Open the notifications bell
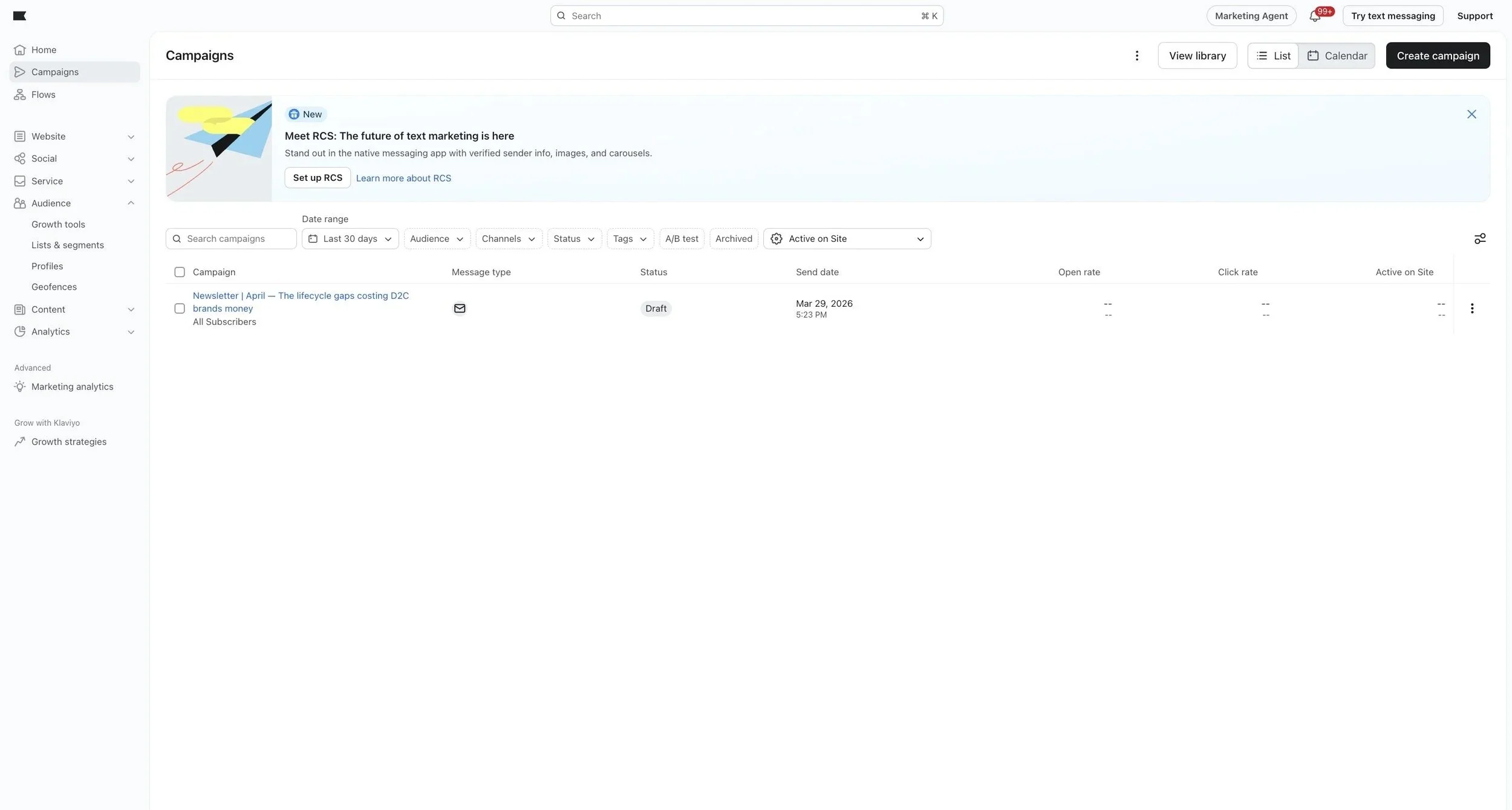The height and width of the screenshot is (810, 1512). [1314, 16]
